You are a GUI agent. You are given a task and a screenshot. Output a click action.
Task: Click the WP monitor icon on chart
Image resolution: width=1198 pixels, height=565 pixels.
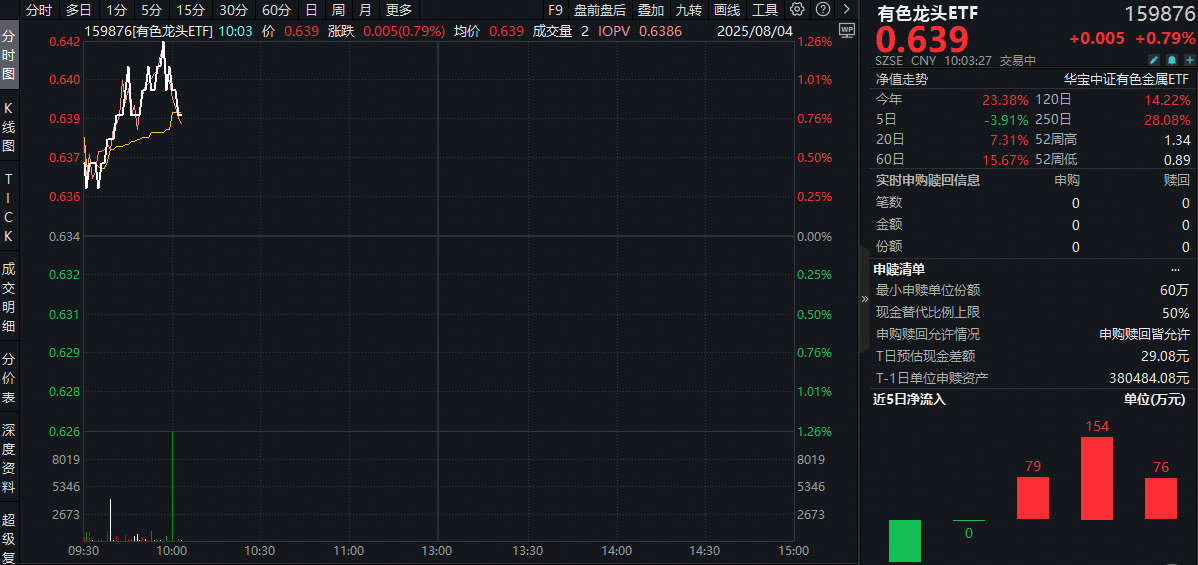(847, 30)
